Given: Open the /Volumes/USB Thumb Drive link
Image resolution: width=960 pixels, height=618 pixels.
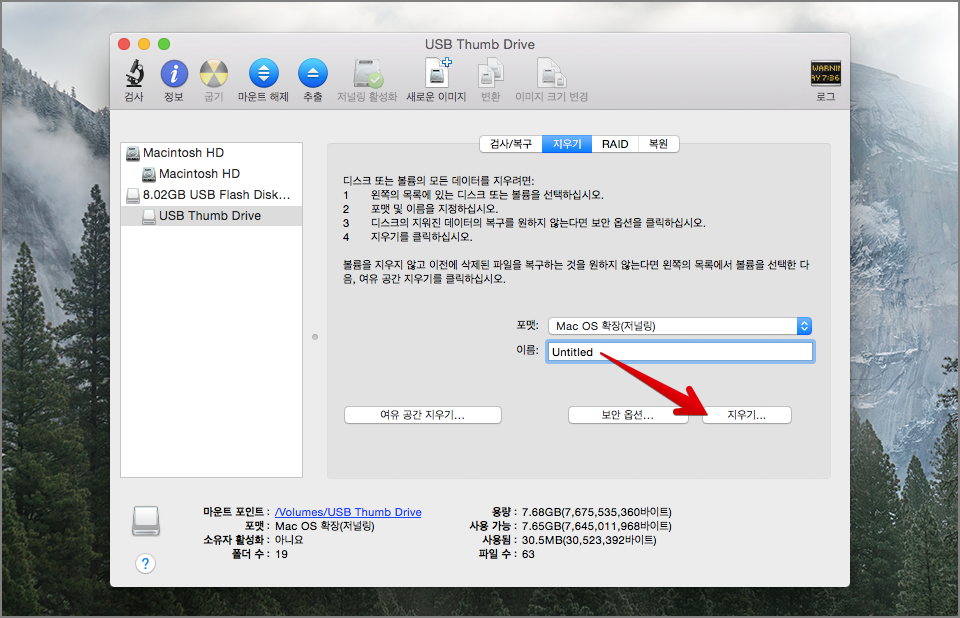Looking at the screenshot, I should coord(348,512).
